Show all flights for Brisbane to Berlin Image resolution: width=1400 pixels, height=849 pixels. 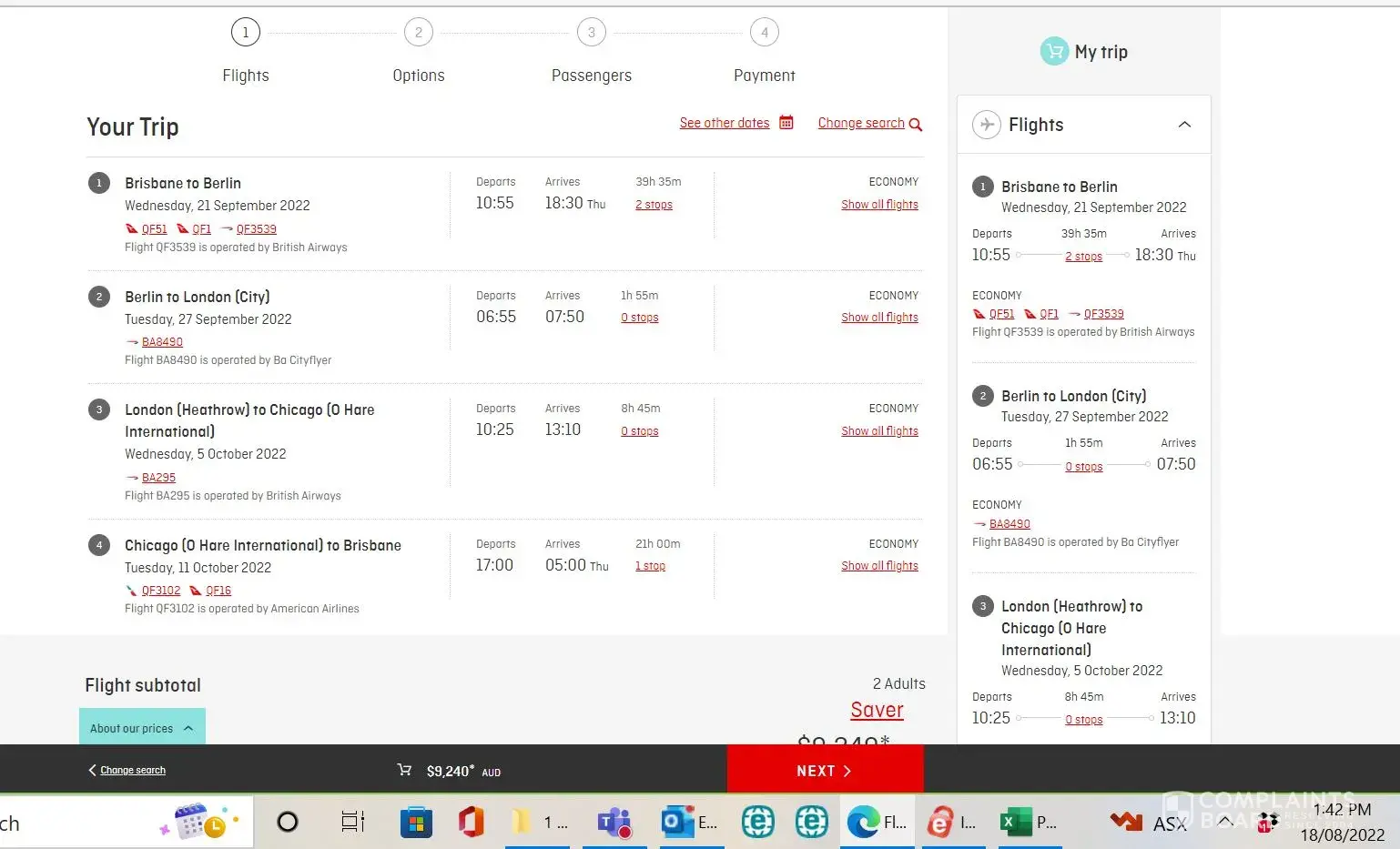pyautogui.click(x=879, y=205)
